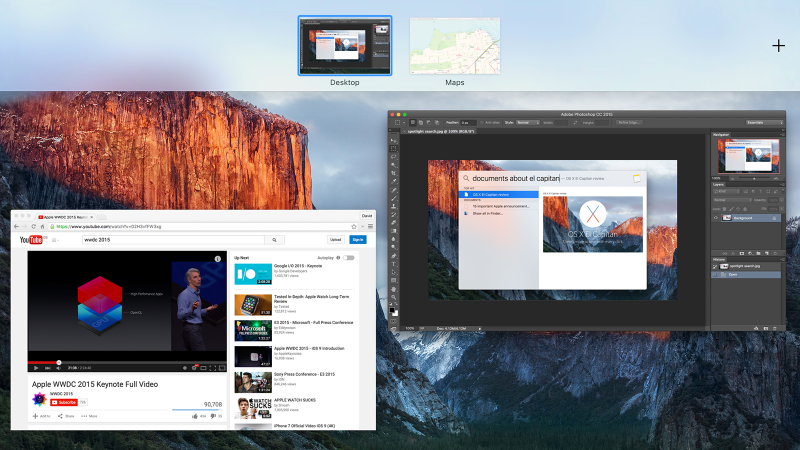The width and height of the screenshot is (800, 450).
Task: Click Refine Edge button in Photoshop
Action: click(629, 122)
